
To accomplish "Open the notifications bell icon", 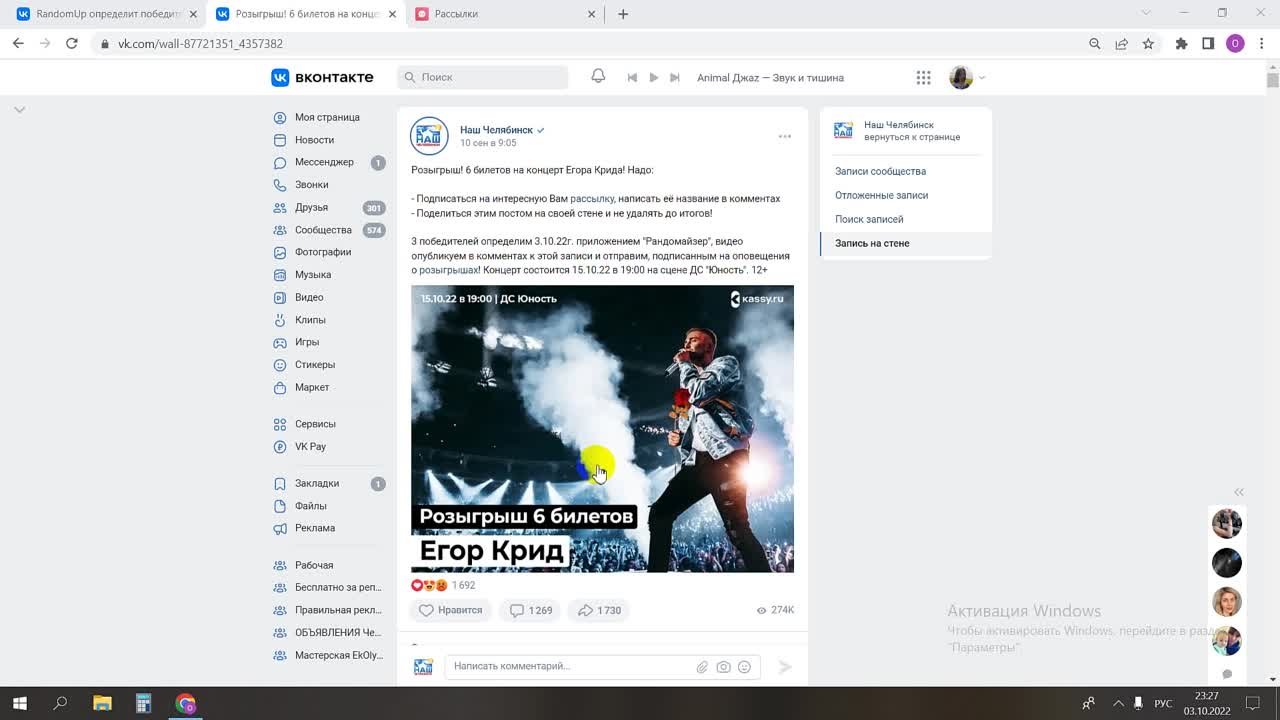I will point(598,77).
